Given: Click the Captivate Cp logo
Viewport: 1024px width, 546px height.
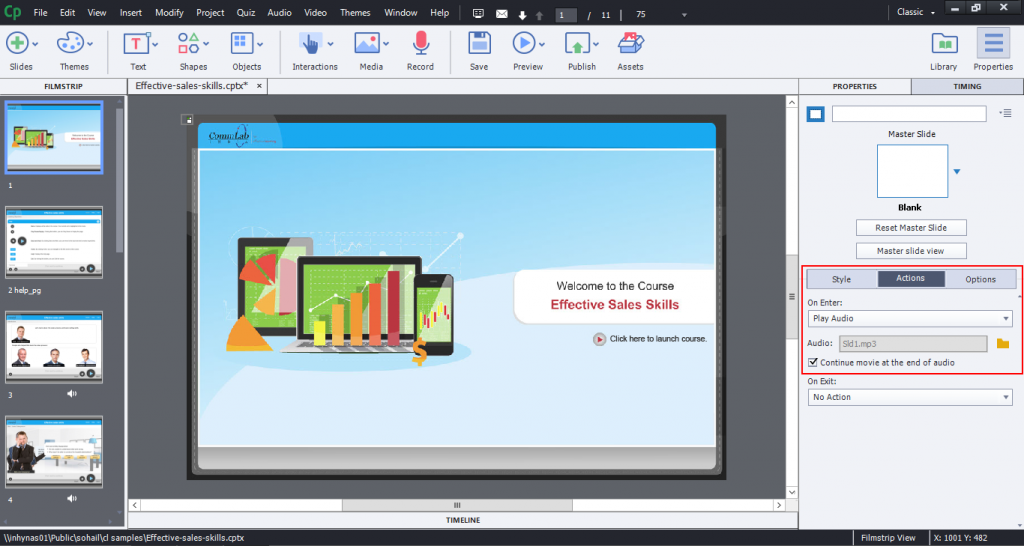Looking at the screenshot, I should pyautogui.click(x=12, y=12).
